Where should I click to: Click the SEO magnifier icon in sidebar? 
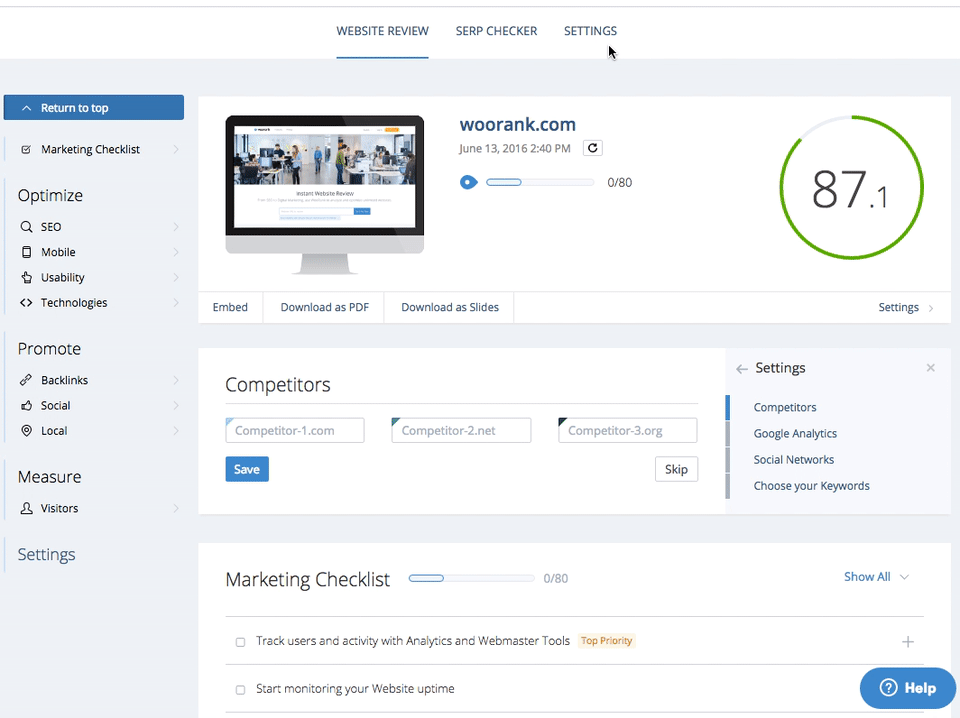tap(26, 227)
